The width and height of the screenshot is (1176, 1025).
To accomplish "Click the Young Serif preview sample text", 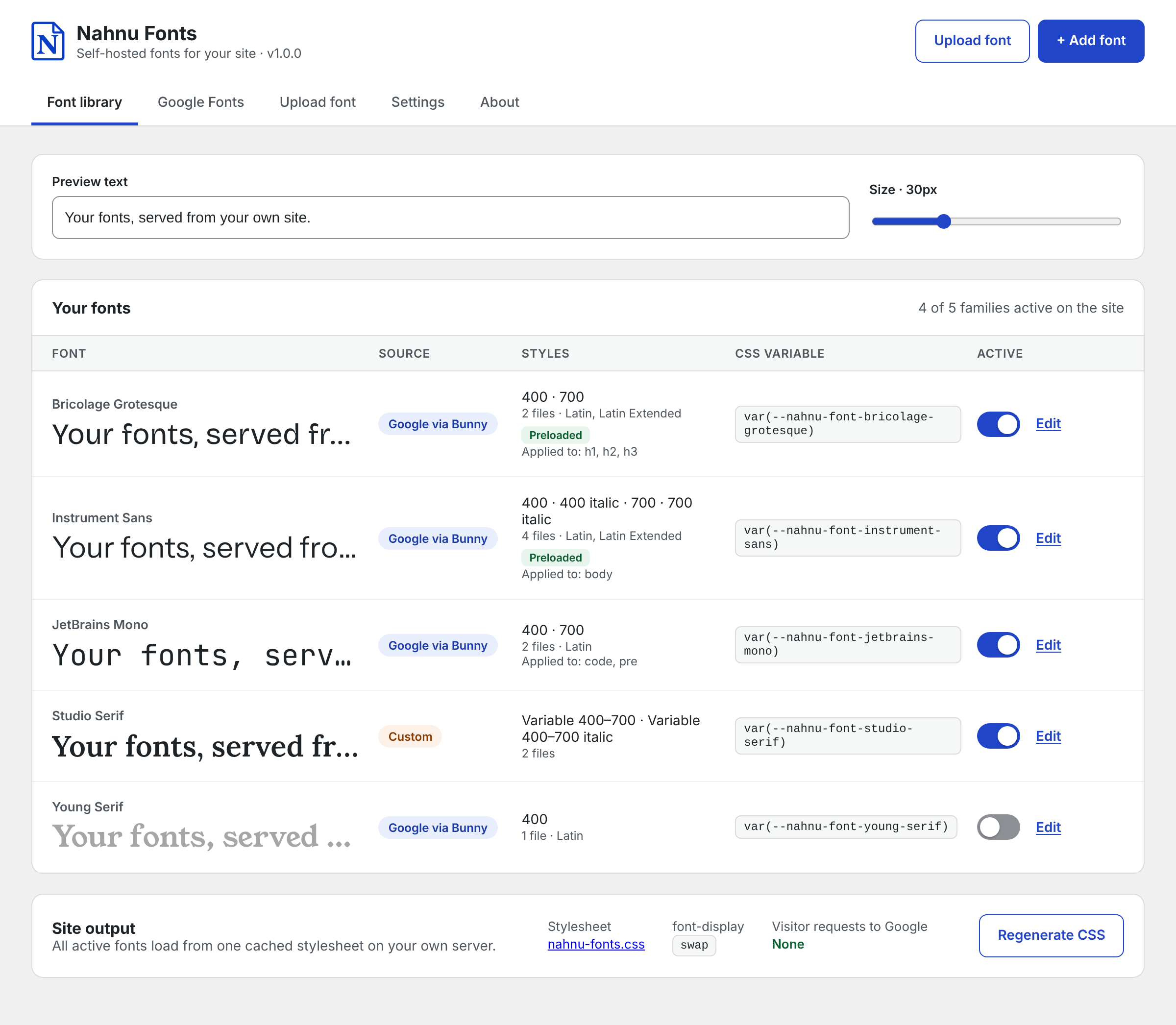I will (201, 837).
